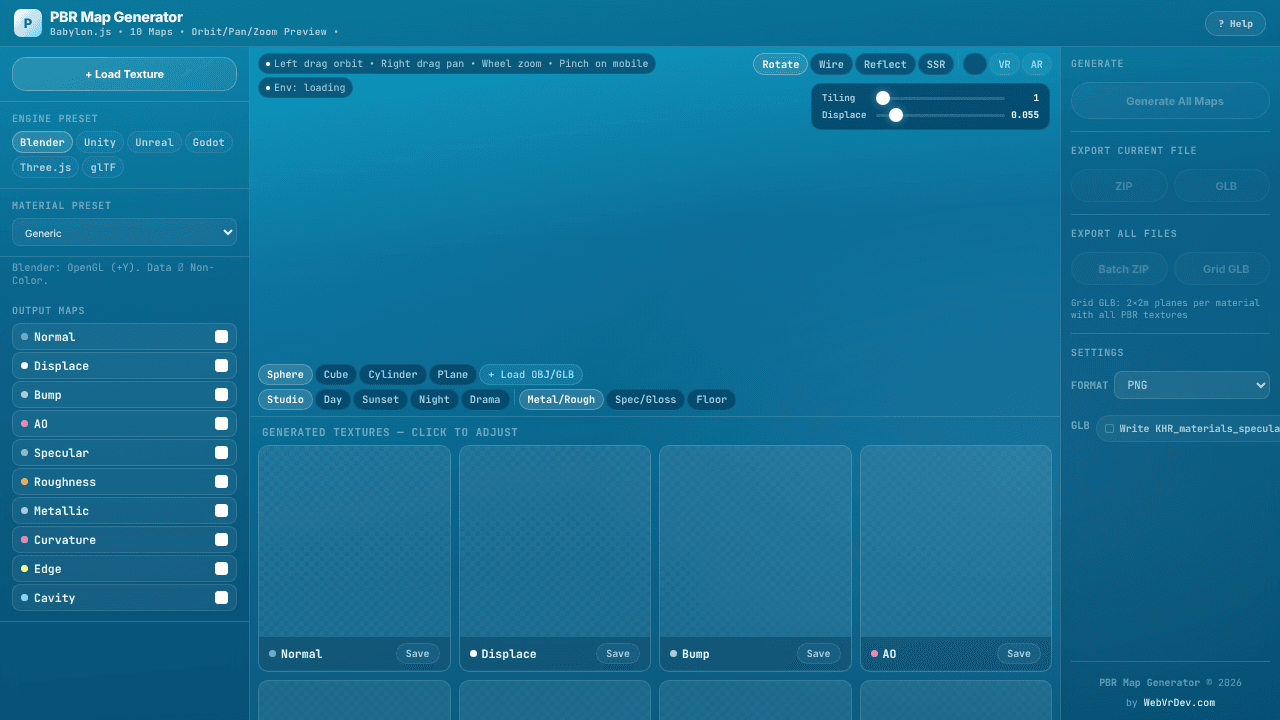Choose the Sunset environment

coord(380,399)
